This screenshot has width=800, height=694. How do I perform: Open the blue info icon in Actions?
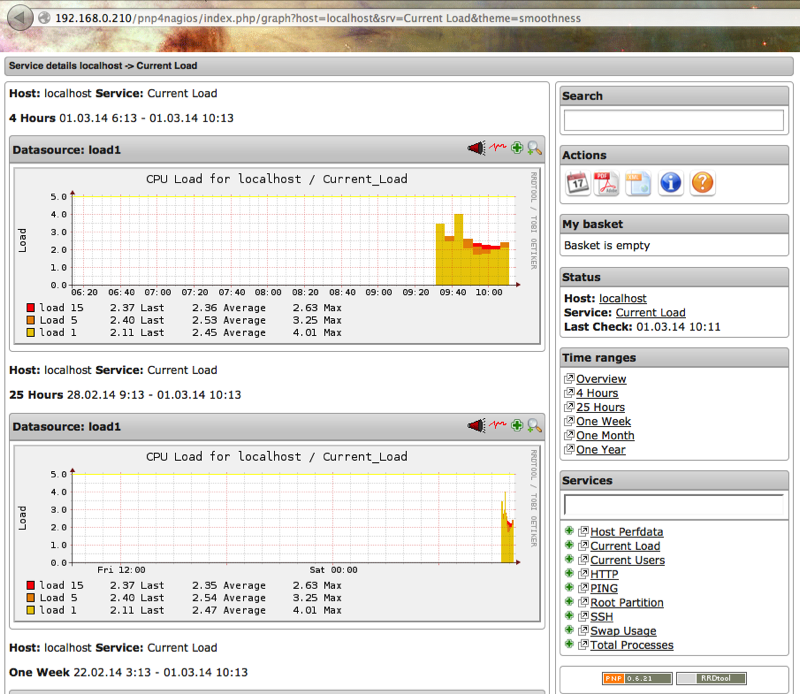[671, 182]
